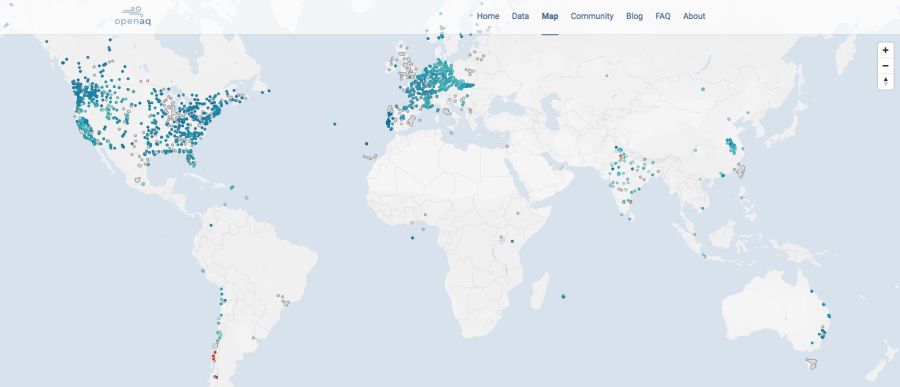Go to the Data section
900x387 pixels.
520,16
